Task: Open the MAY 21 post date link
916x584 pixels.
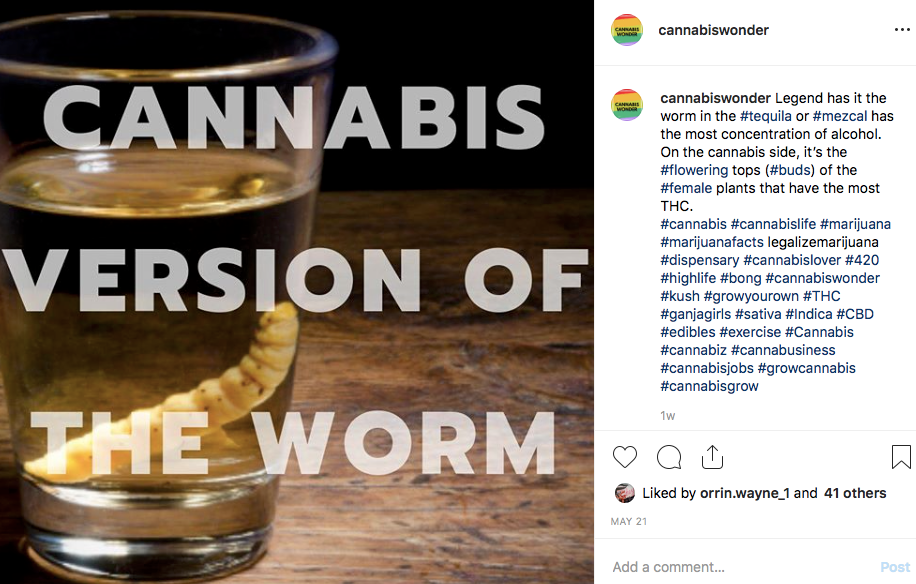Action: (x=629, y=522)
